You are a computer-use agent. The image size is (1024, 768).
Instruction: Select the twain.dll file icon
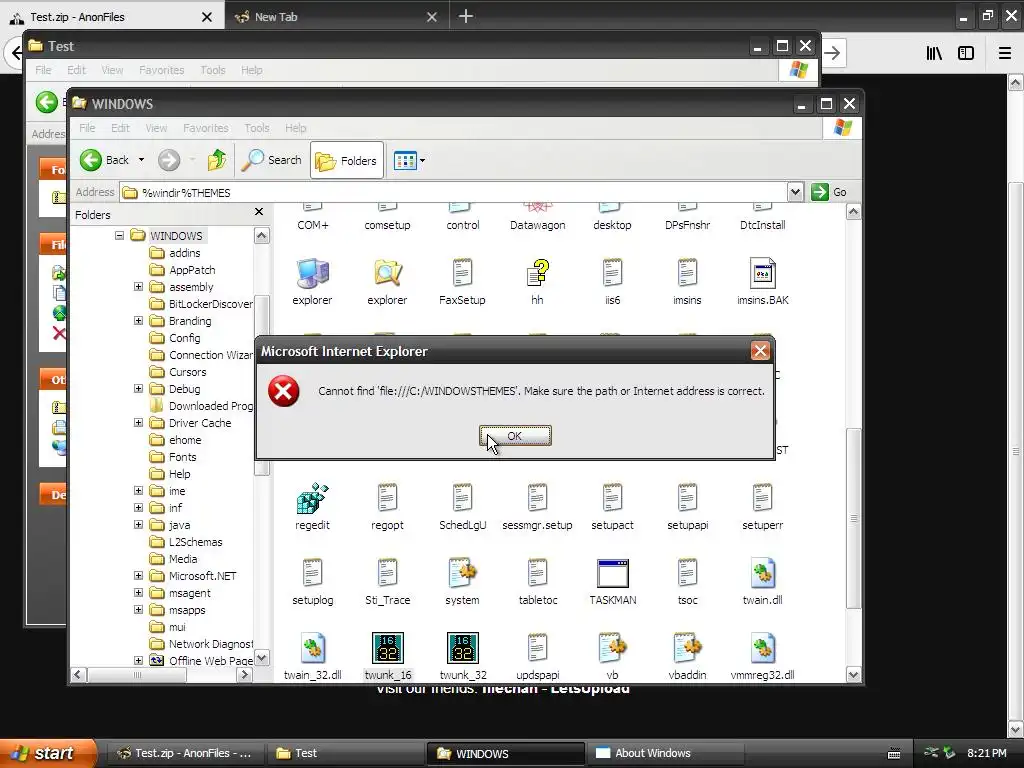tap(762, 582)
